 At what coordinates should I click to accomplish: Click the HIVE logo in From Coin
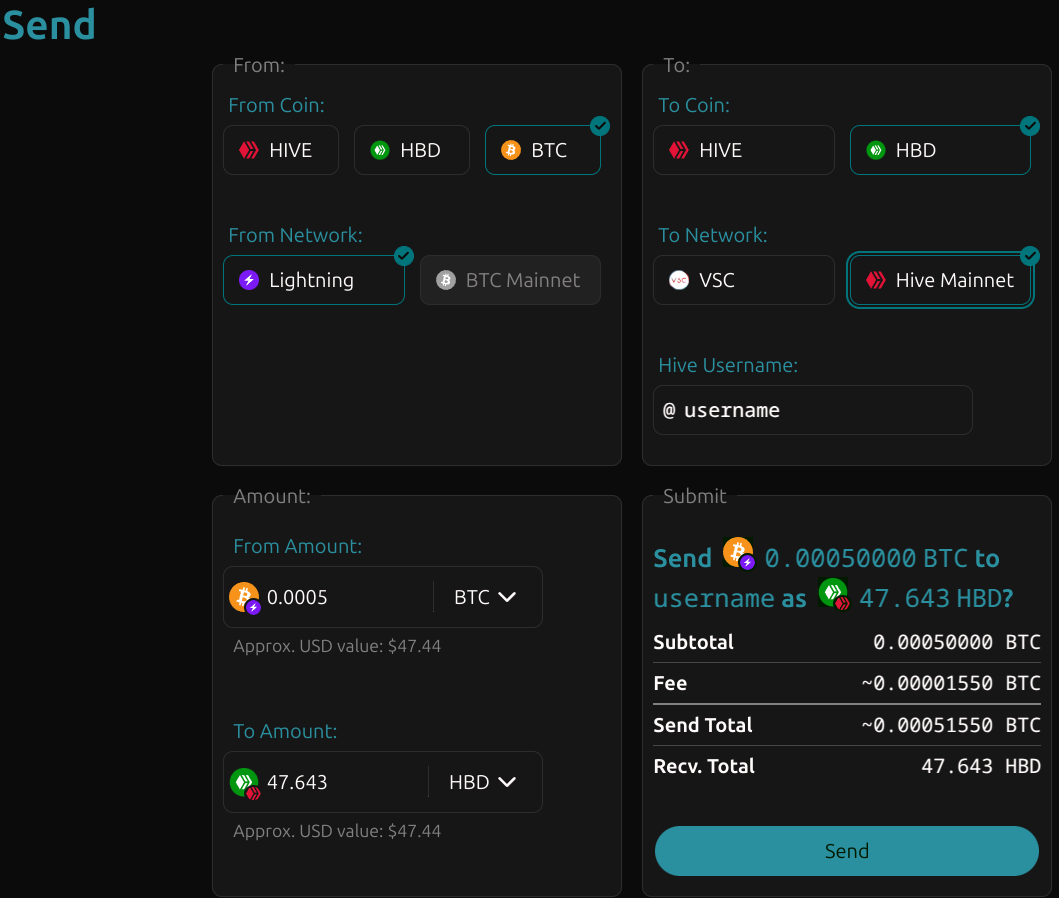[249, 150]
